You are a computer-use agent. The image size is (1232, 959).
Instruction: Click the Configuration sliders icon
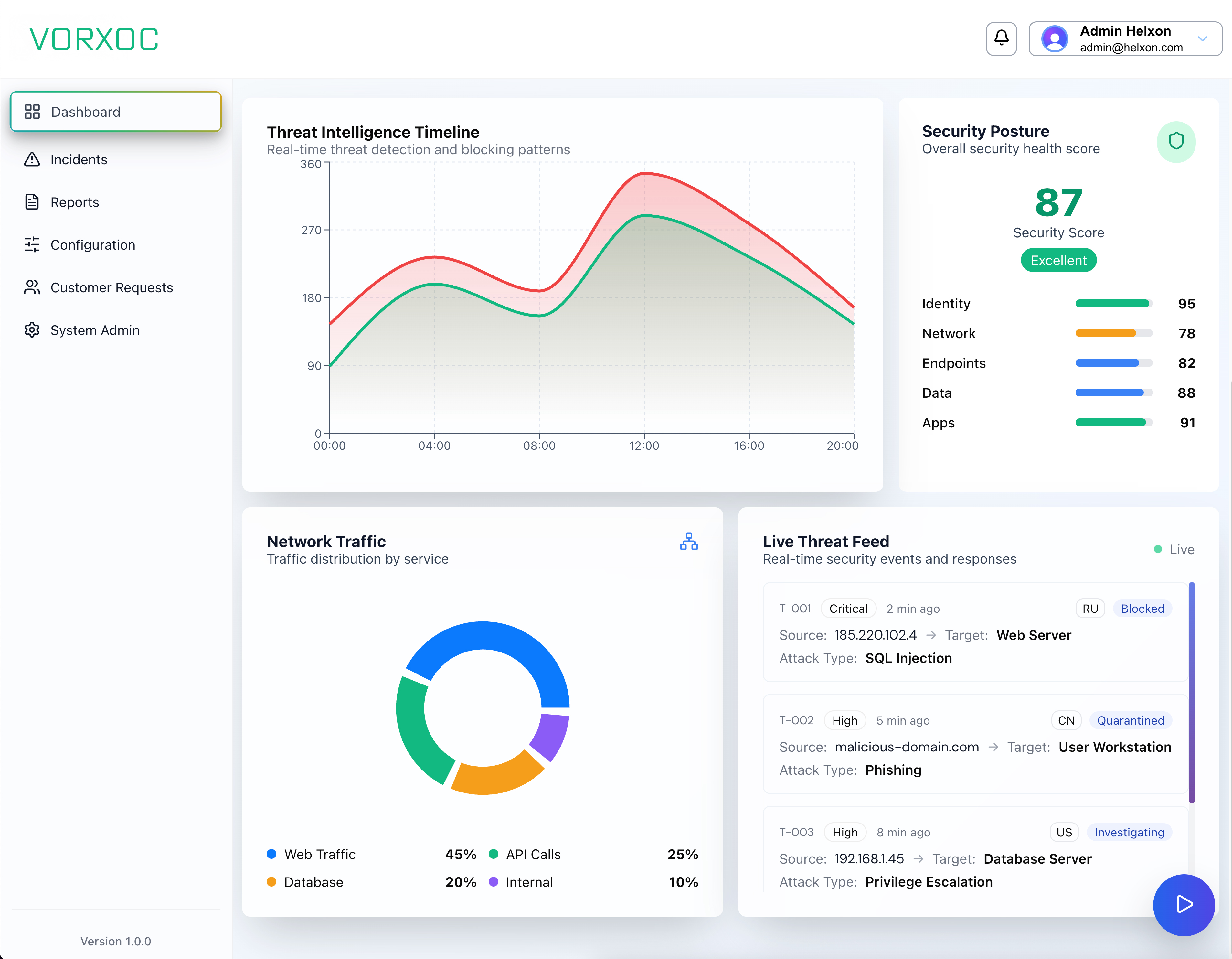coord(32,244)
